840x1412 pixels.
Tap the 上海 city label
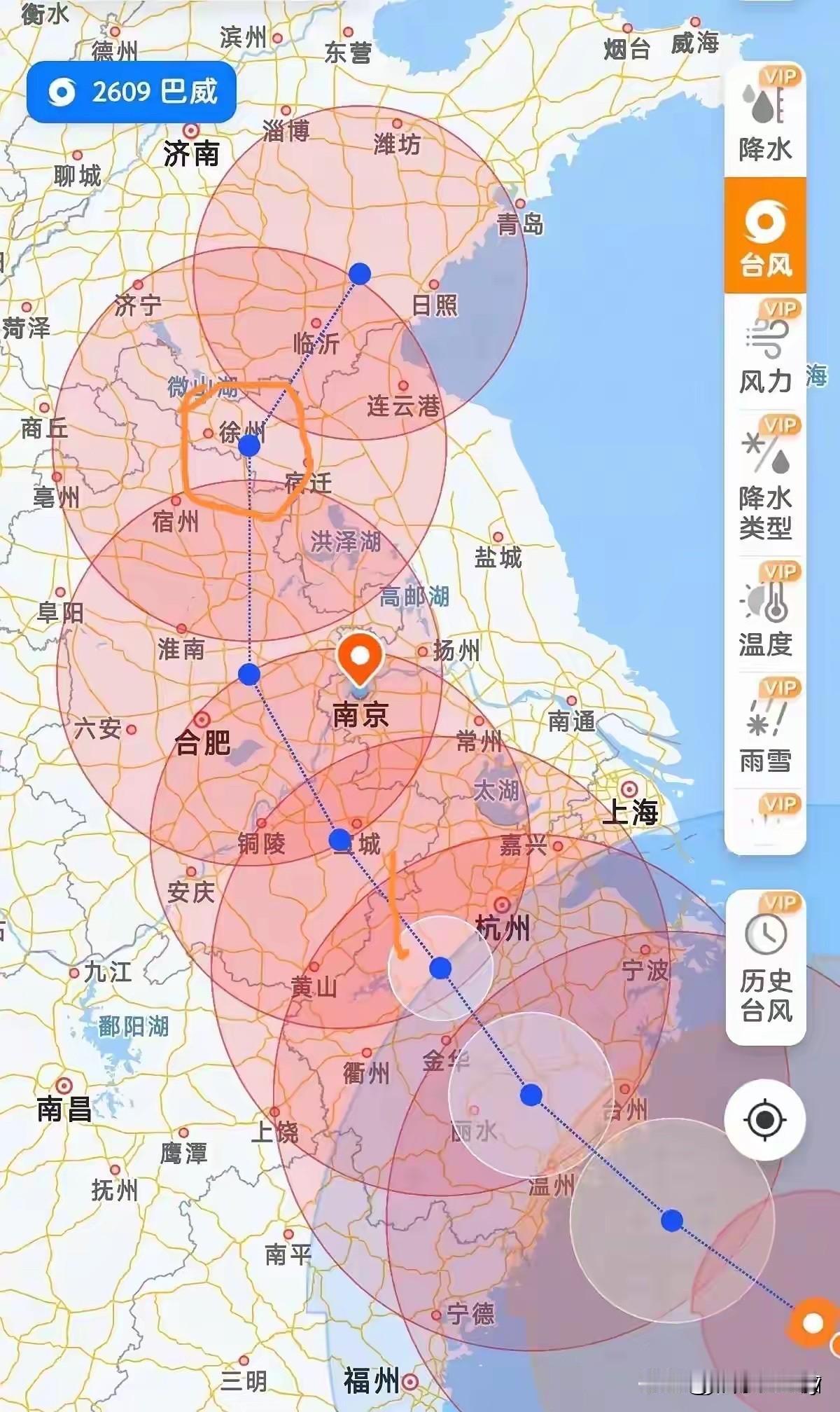(x=630, y=812)
